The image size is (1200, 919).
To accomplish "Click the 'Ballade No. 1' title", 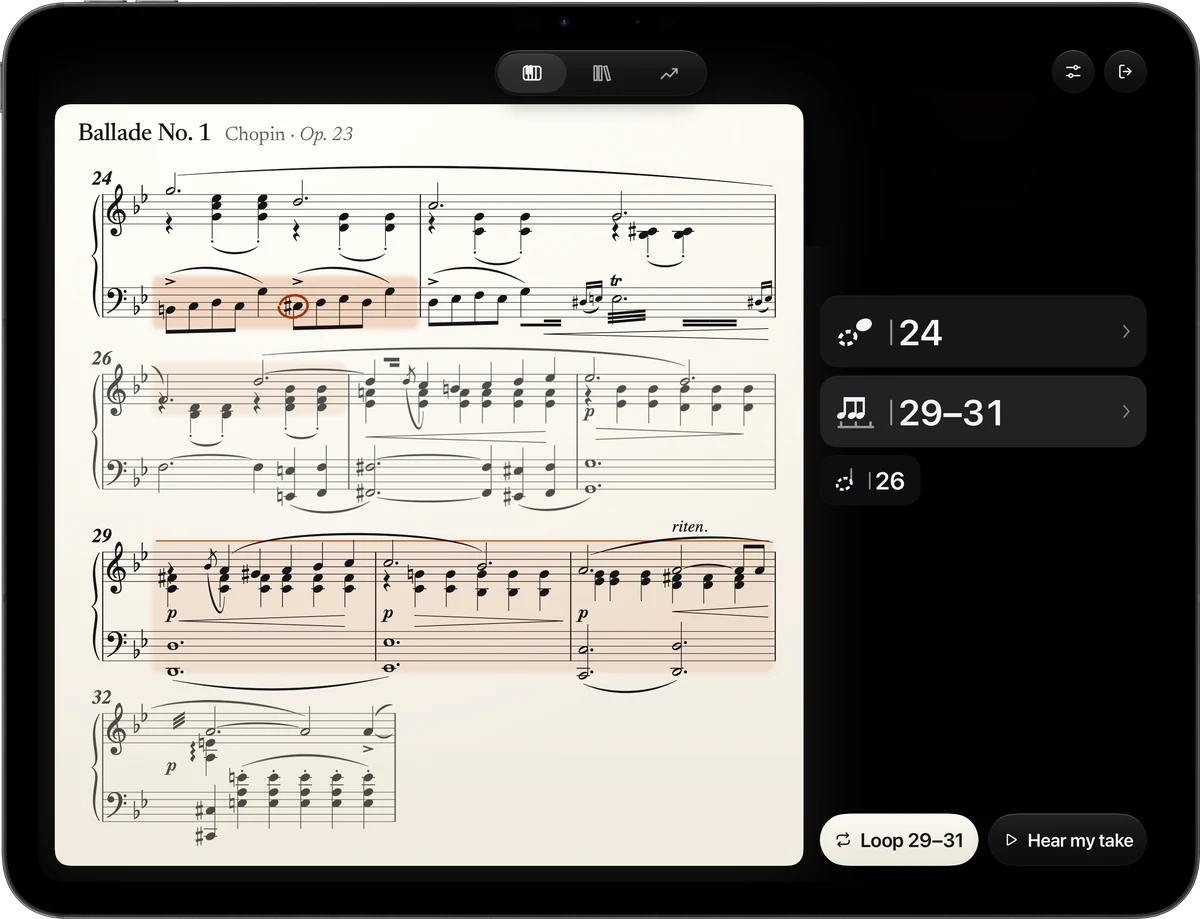I will tap(144, 132).
